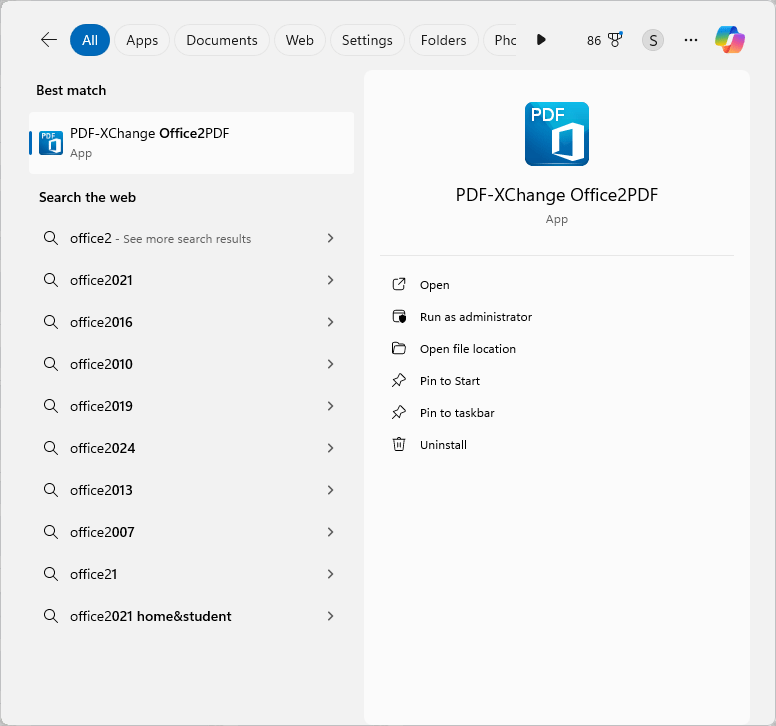Select office2021 home&student suggestion
The height and width of the screenshot is (726, 776).
(x=192, y=616)
